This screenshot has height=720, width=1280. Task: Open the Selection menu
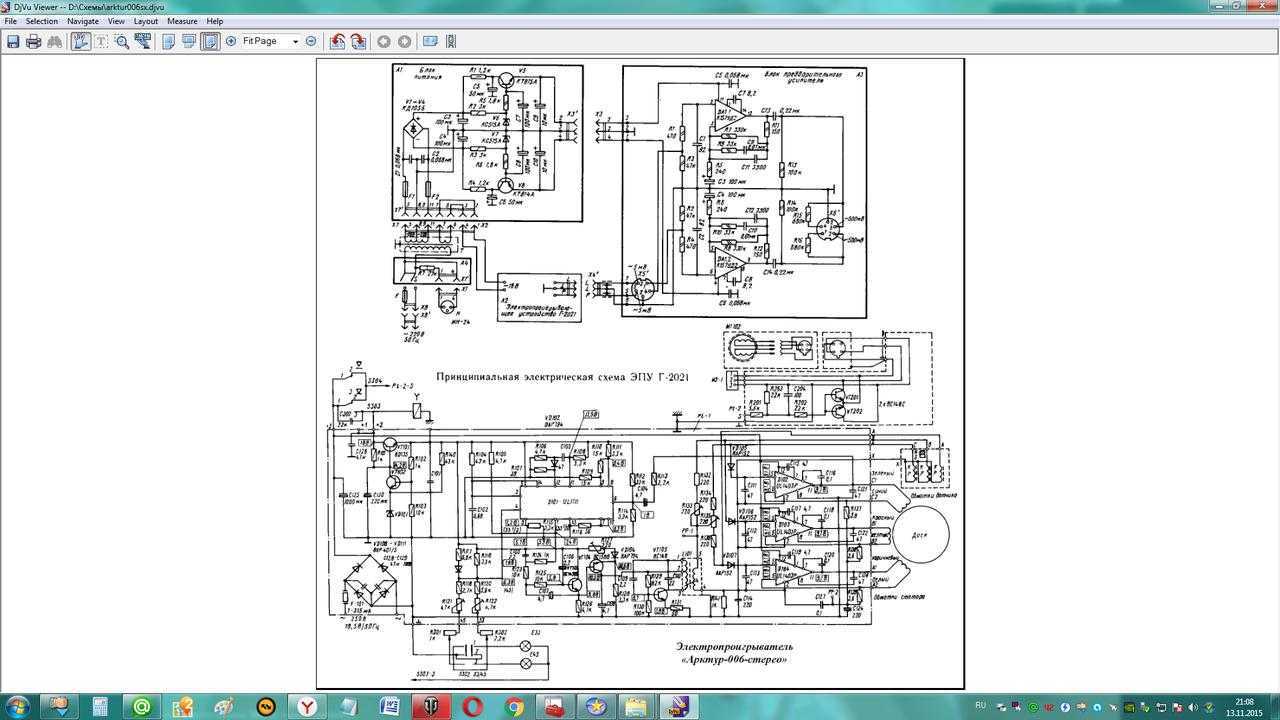pyautogui.click(x=41, y=21)
